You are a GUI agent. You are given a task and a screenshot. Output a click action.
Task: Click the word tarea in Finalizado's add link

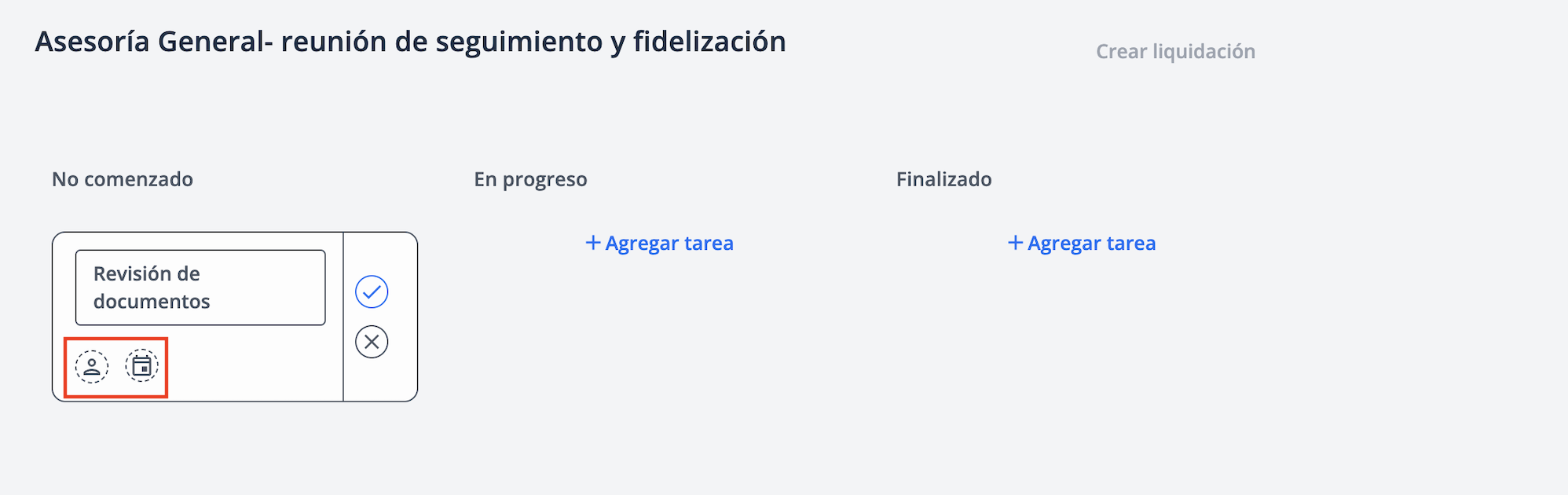coord(1131,244)
